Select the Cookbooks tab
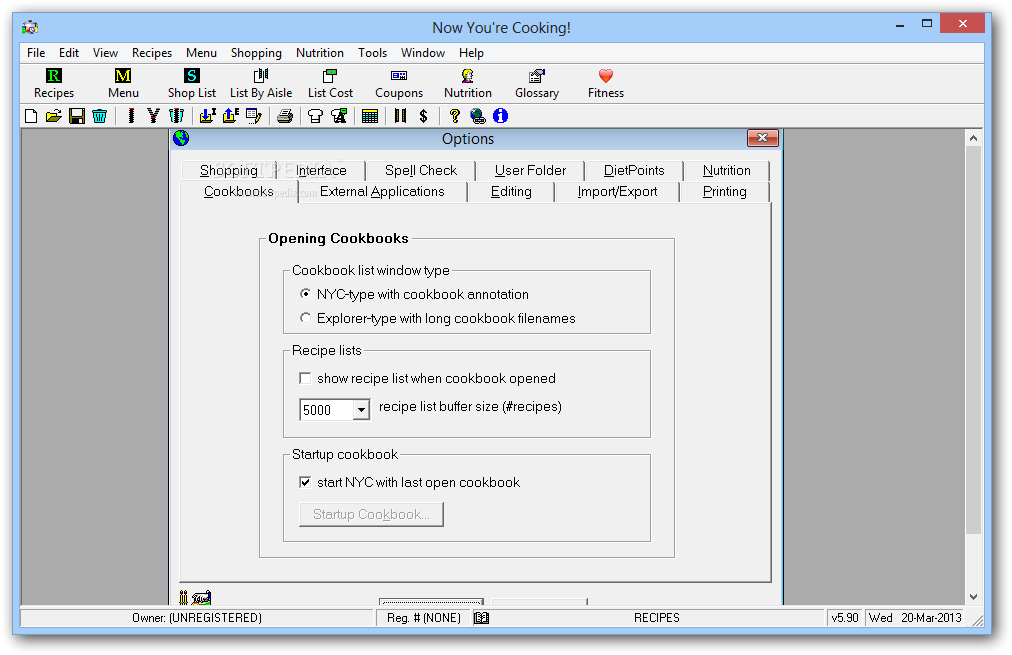Screen dimensions: 1012x655 pos(239,192)
